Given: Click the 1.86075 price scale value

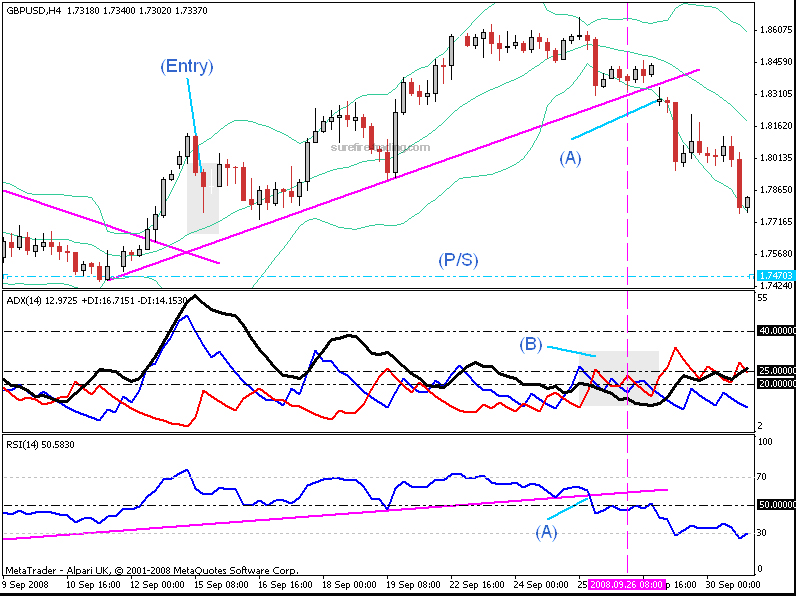Looking at the screenshot, I should pyautogui.click(x=776, y=30).
